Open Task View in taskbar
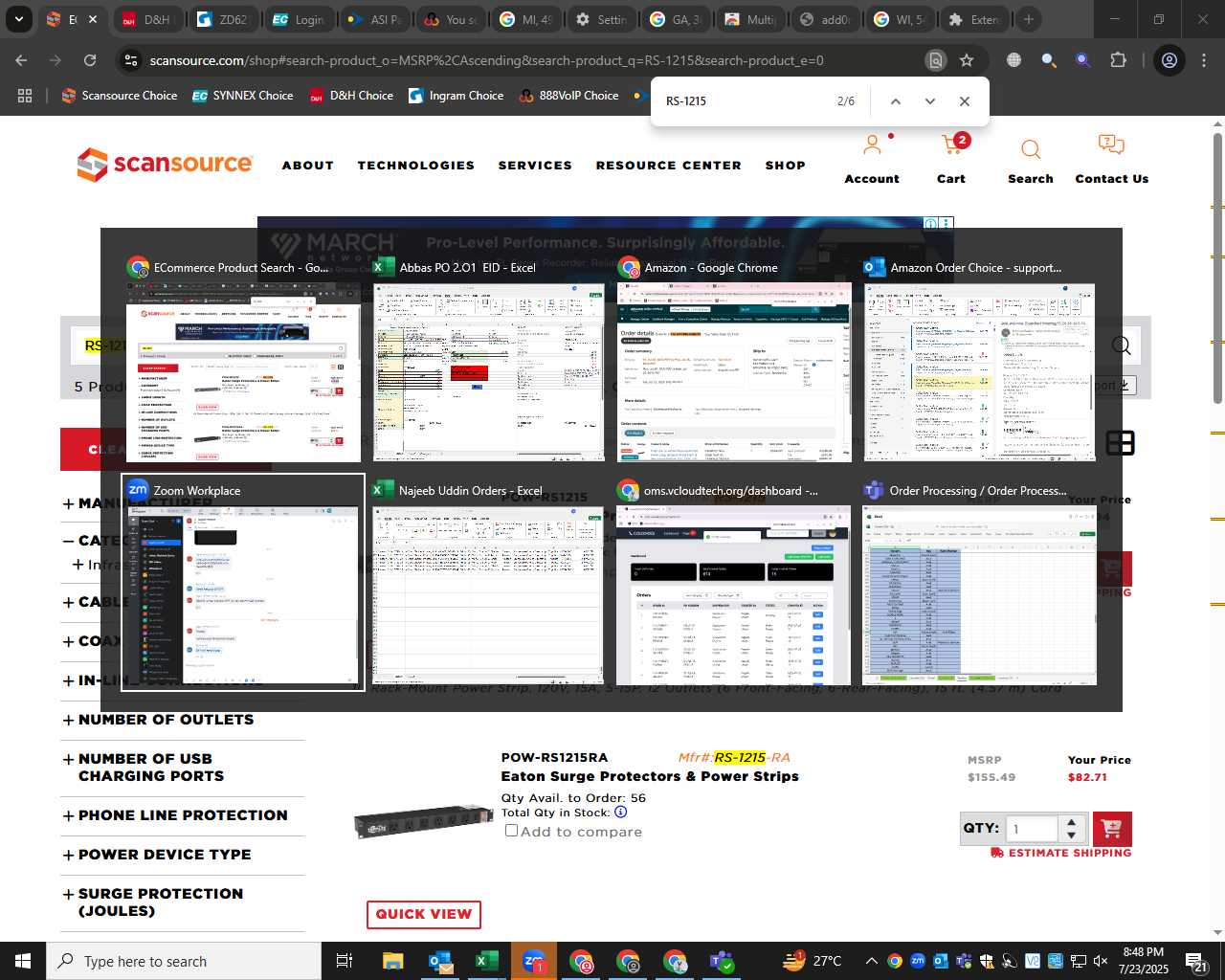This screenshot has width=1225, height=980. (345, 961)
